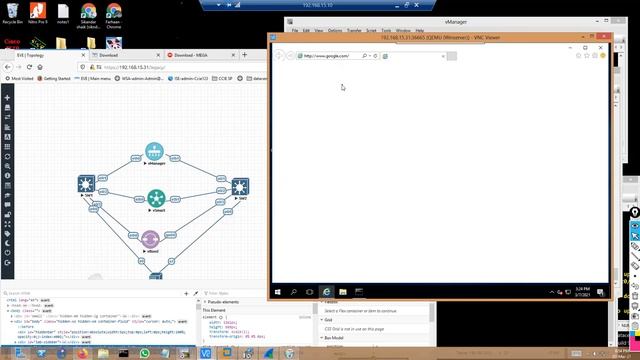Click the search magnifier in the IE address bar
Viewport: 640px width, 360px height.
pyautogui.click(x=364, y=56)
